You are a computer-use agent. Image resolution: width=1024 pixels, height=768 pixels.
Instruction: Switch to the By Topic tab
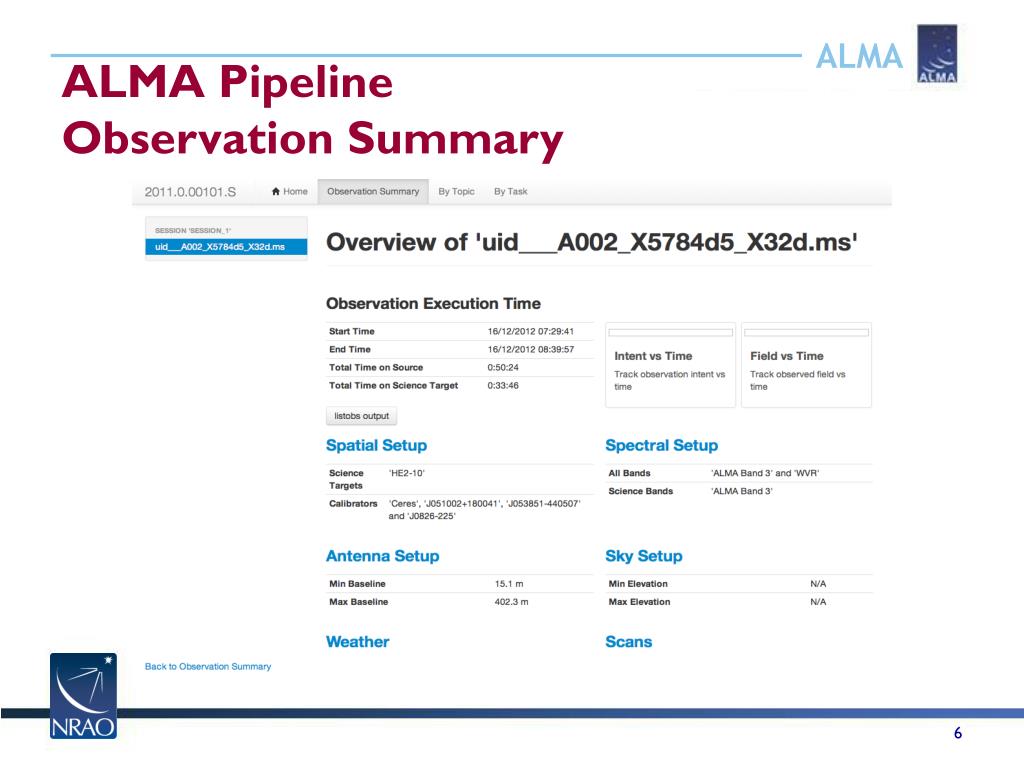point(456,191)
